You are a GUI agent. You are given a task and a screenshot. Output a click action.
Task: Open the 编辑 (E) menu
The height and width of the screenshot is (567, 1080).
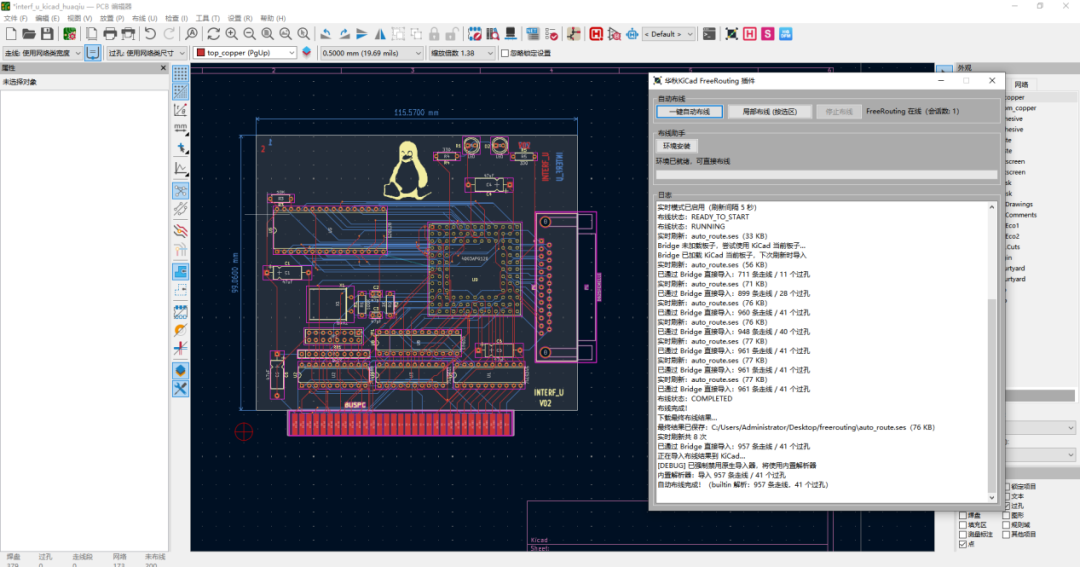point(47,19)
